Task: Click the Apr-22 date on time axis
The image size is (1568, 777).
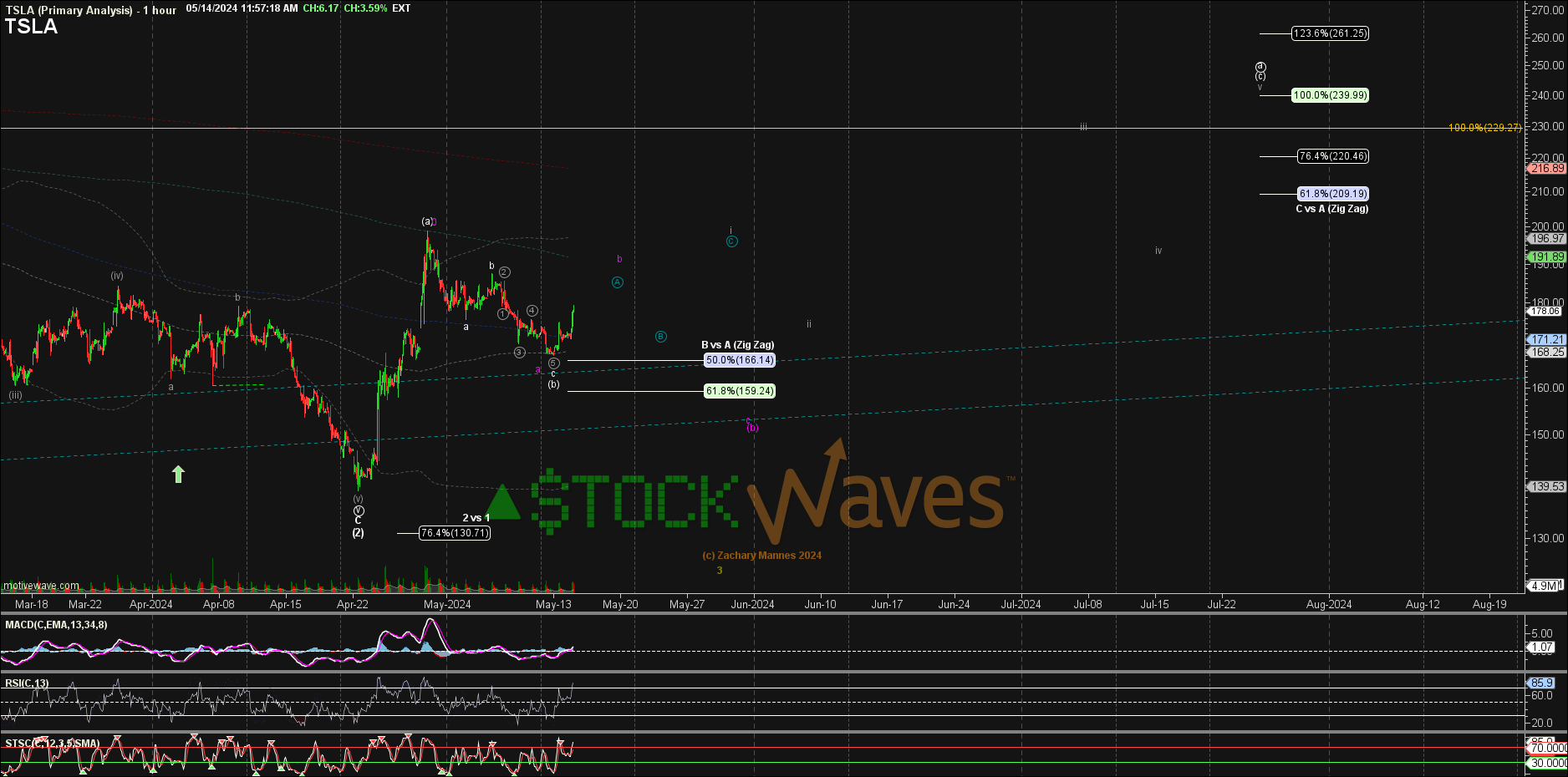Action: (353, 604)
